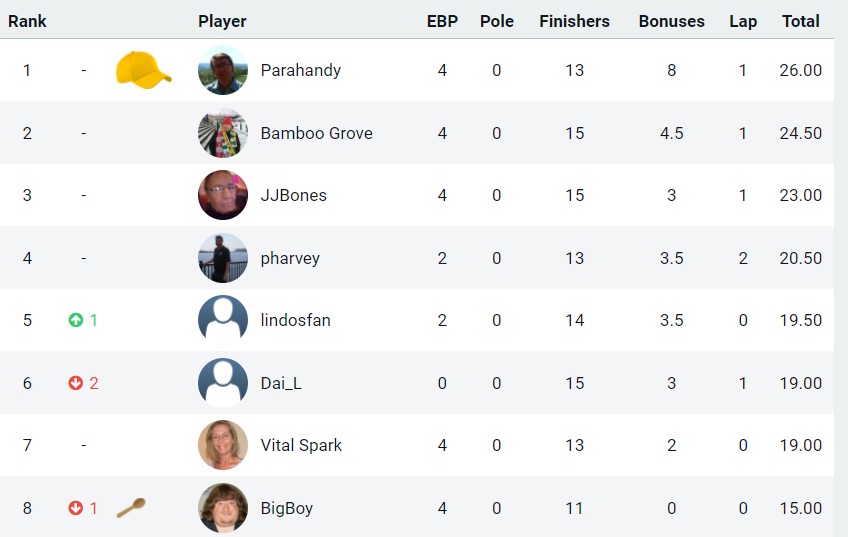This screenshot has height=537, width=848.
Task: Click the red down arrow for BigBoy
Action: click(x=76, y=508)
